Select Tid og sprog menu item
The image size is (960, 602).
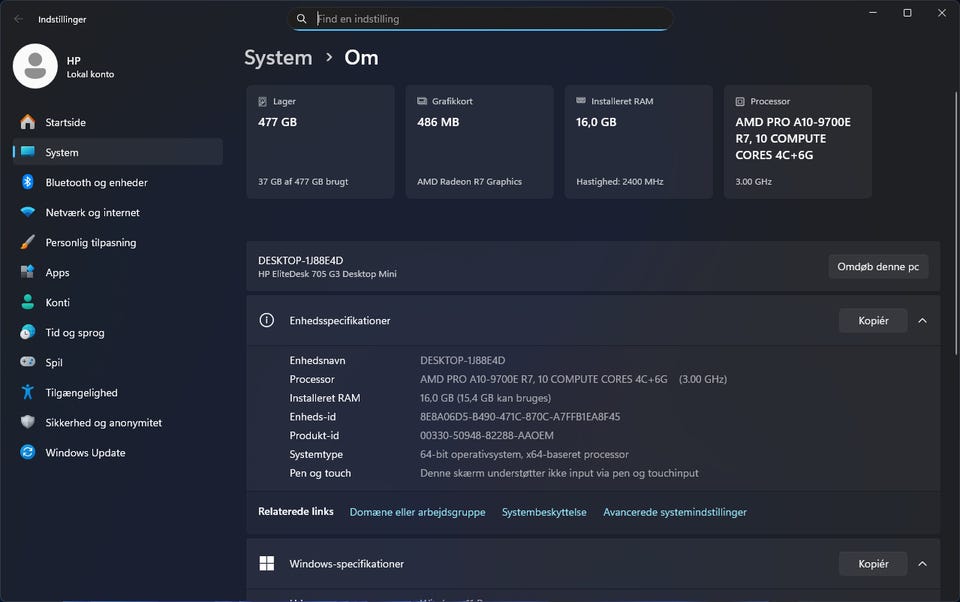tap(74, 332)
